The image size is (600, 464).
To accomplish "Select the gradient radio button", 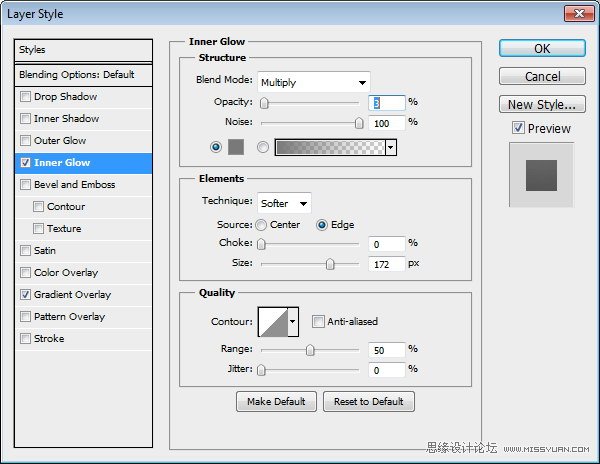I will [263, 147].
